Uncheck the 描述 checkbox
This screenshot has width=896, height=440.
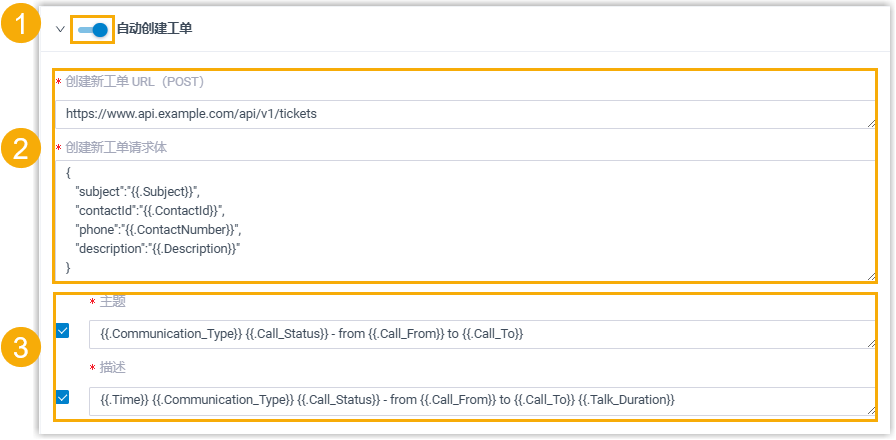(63, 397)
